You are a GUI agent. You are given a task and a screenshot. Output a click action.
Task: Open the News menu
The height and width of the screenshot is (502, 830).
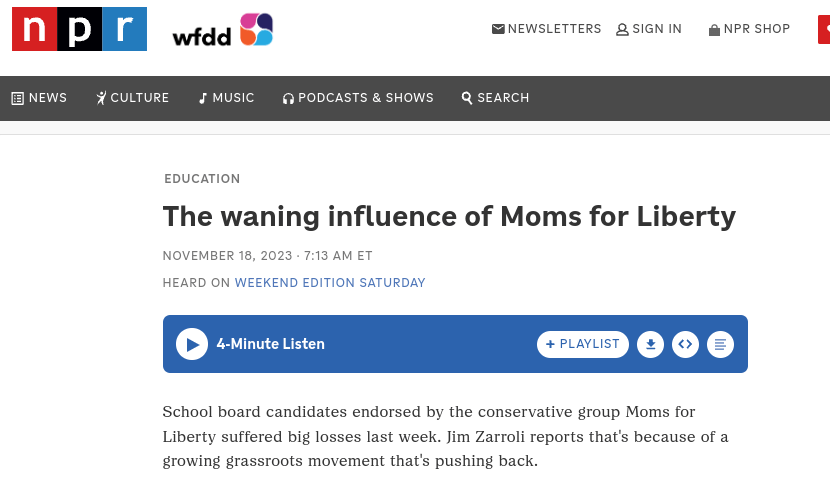pos(39,98)
